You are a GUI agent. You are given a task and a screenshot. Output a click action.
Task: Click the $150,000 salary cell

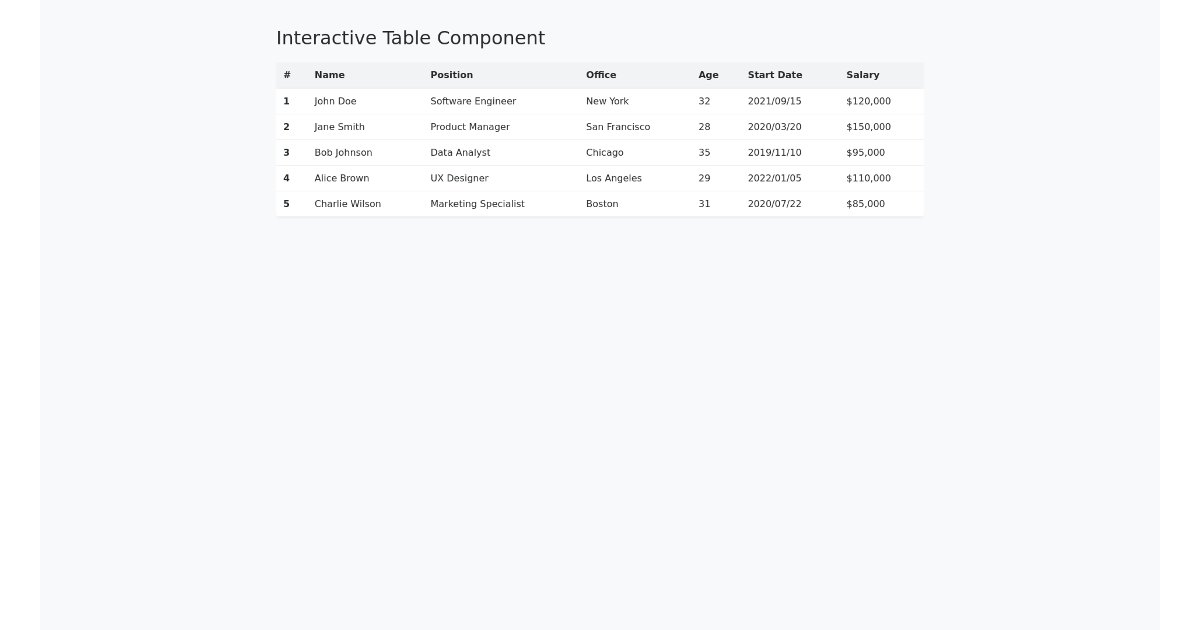881,127
